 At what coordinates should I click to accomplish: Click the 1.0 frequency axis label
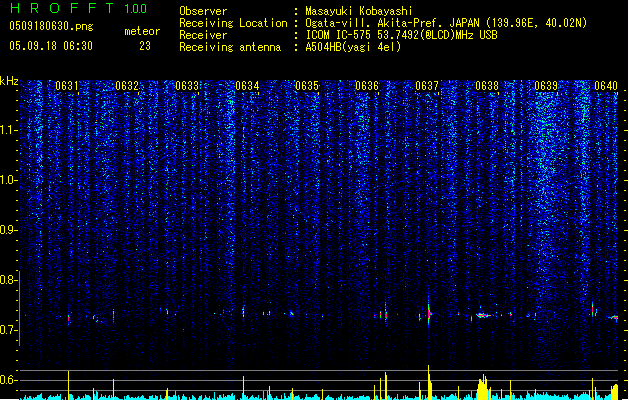pos(9,180)
